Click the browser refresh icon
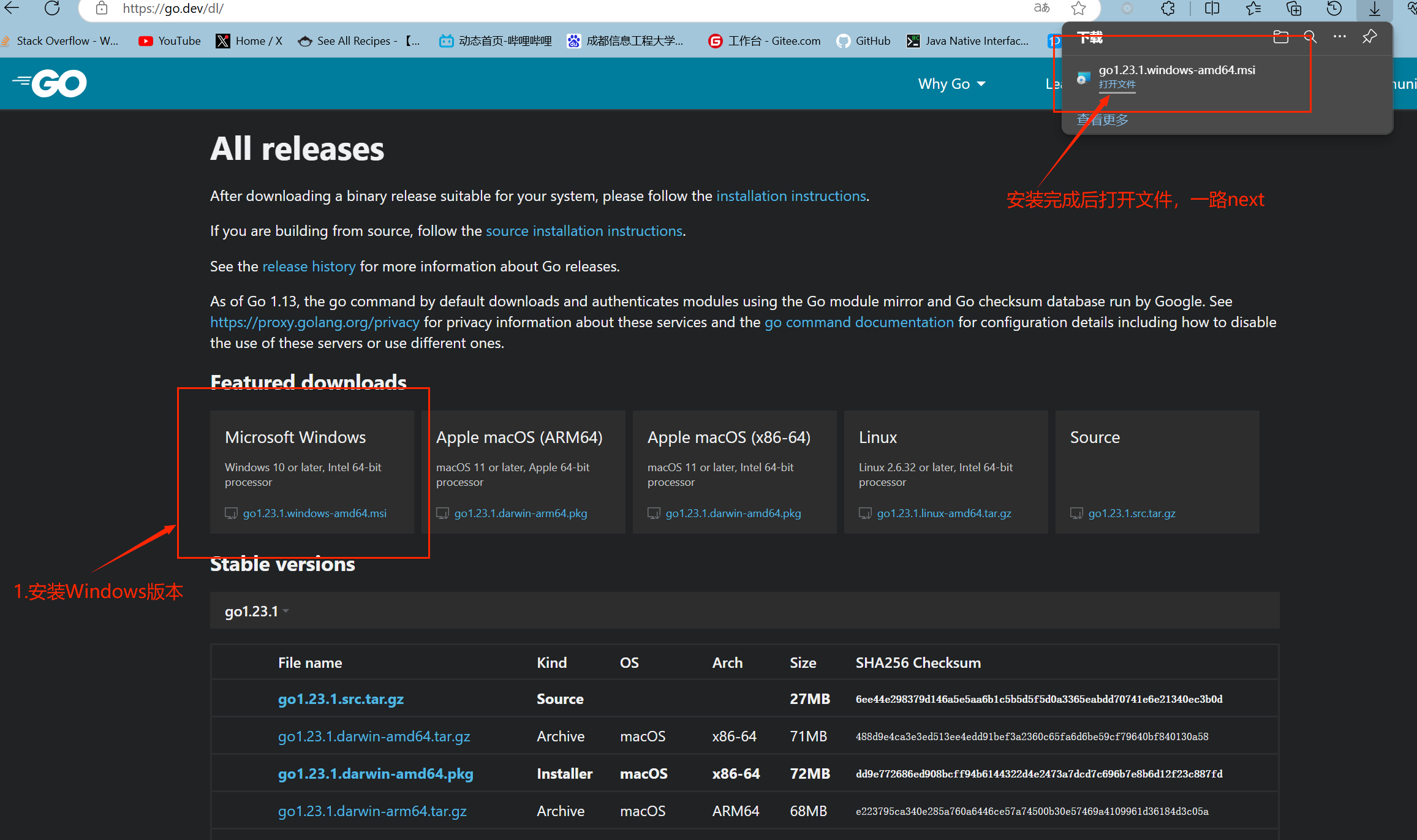 click(x=52, y=8)
